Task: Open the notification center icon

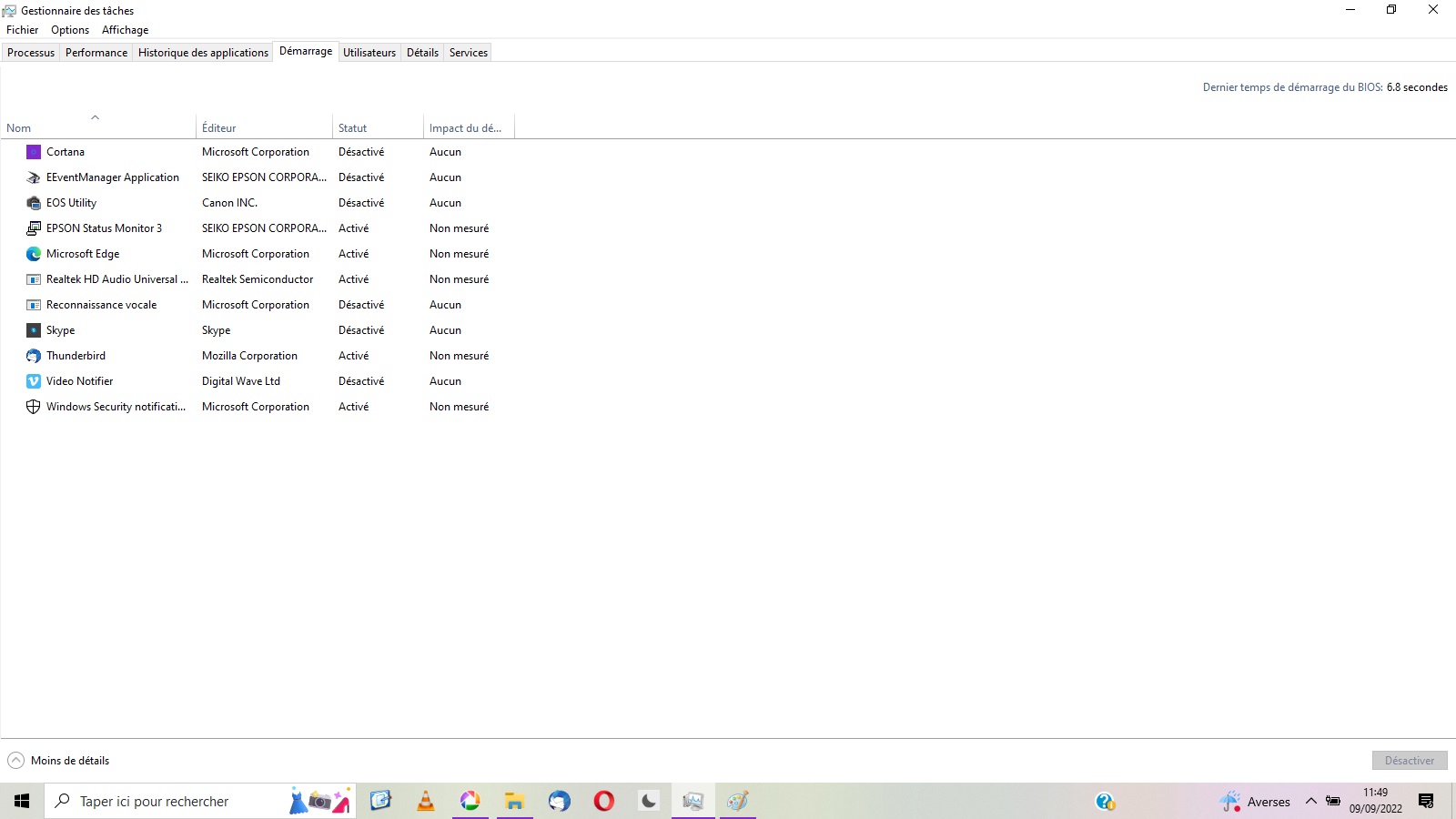Action: [x=1426, y=801]
